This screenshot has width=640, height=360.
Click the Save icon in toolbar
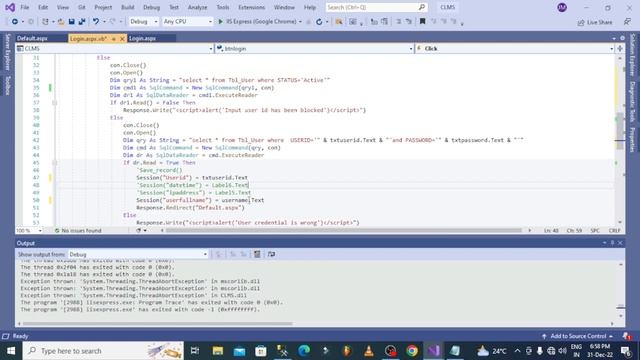click(71, 22)
